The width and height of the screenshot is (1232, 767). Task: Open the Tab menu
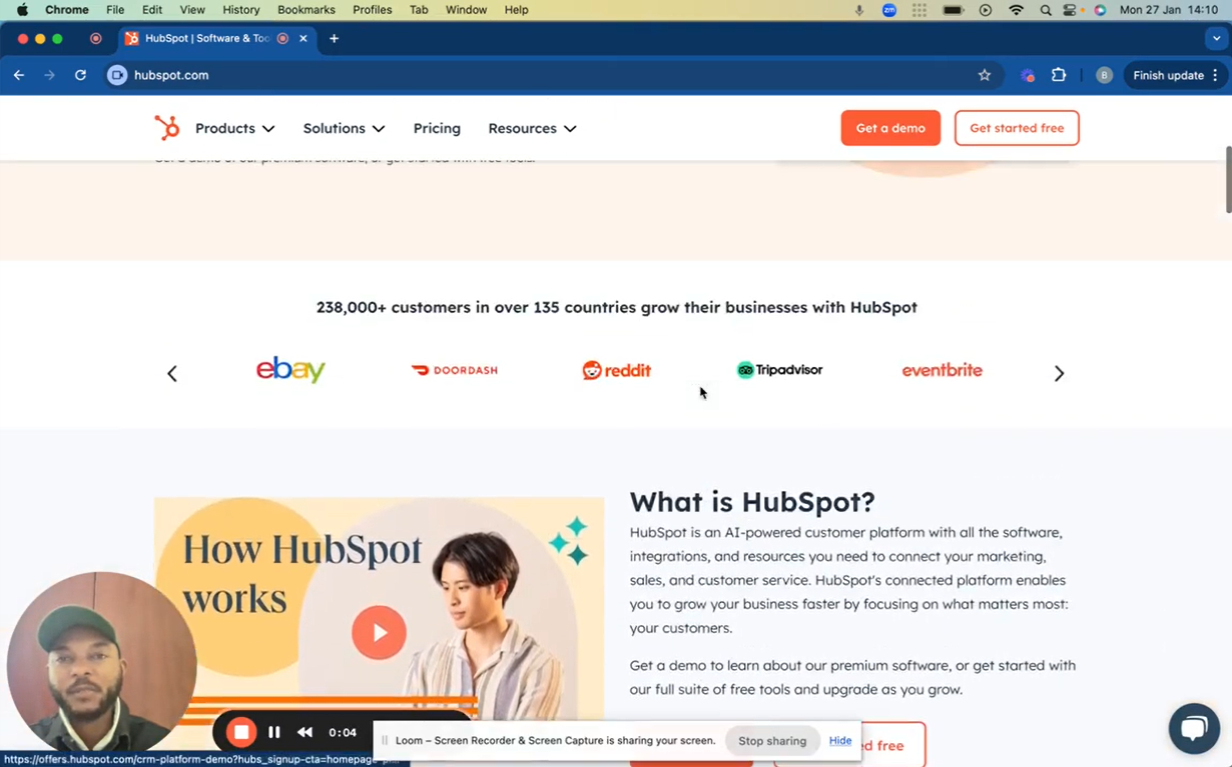[x=419, y=10]
